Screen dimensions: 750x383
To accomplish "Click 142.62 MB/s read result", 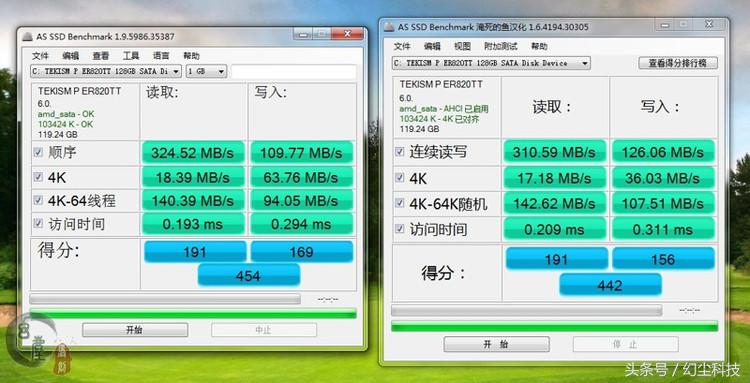I will point(554,204).
